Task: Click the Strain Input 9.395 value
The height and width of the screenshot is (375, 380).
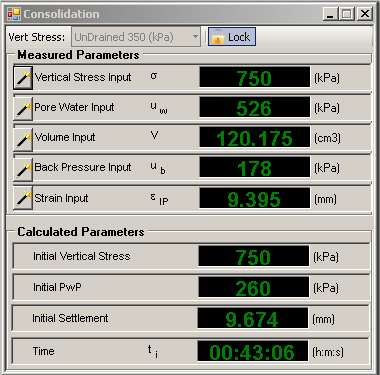Action: click(255, 198)
